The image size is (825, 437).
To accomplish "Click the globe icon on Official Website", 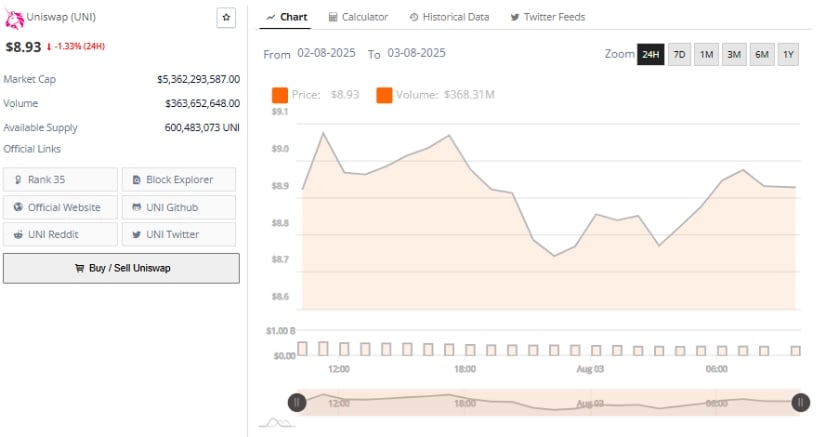I will coord(18,207).
